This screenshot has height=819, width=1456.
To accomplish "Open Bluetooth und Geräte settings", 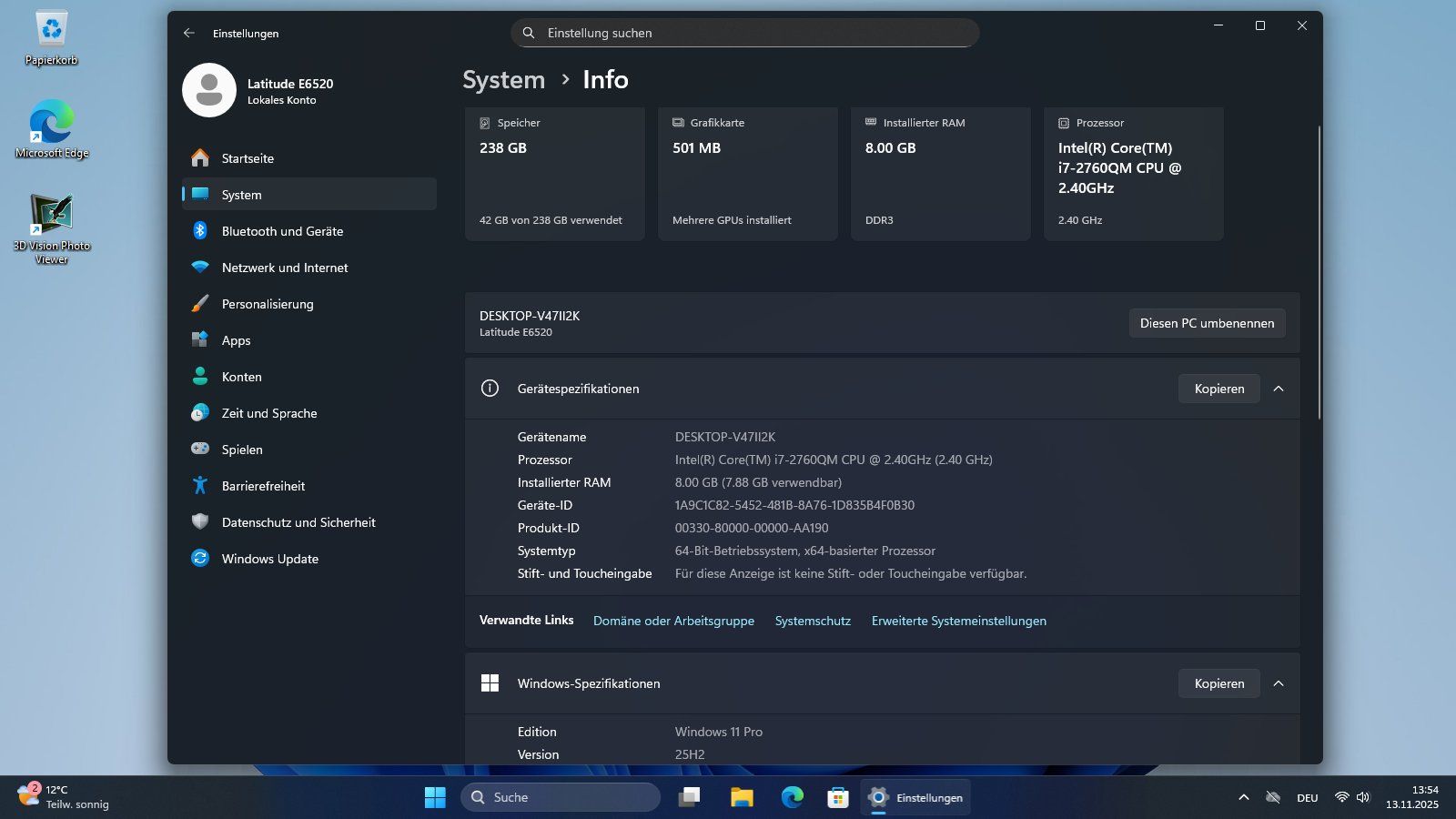I will tap(309, 231).
